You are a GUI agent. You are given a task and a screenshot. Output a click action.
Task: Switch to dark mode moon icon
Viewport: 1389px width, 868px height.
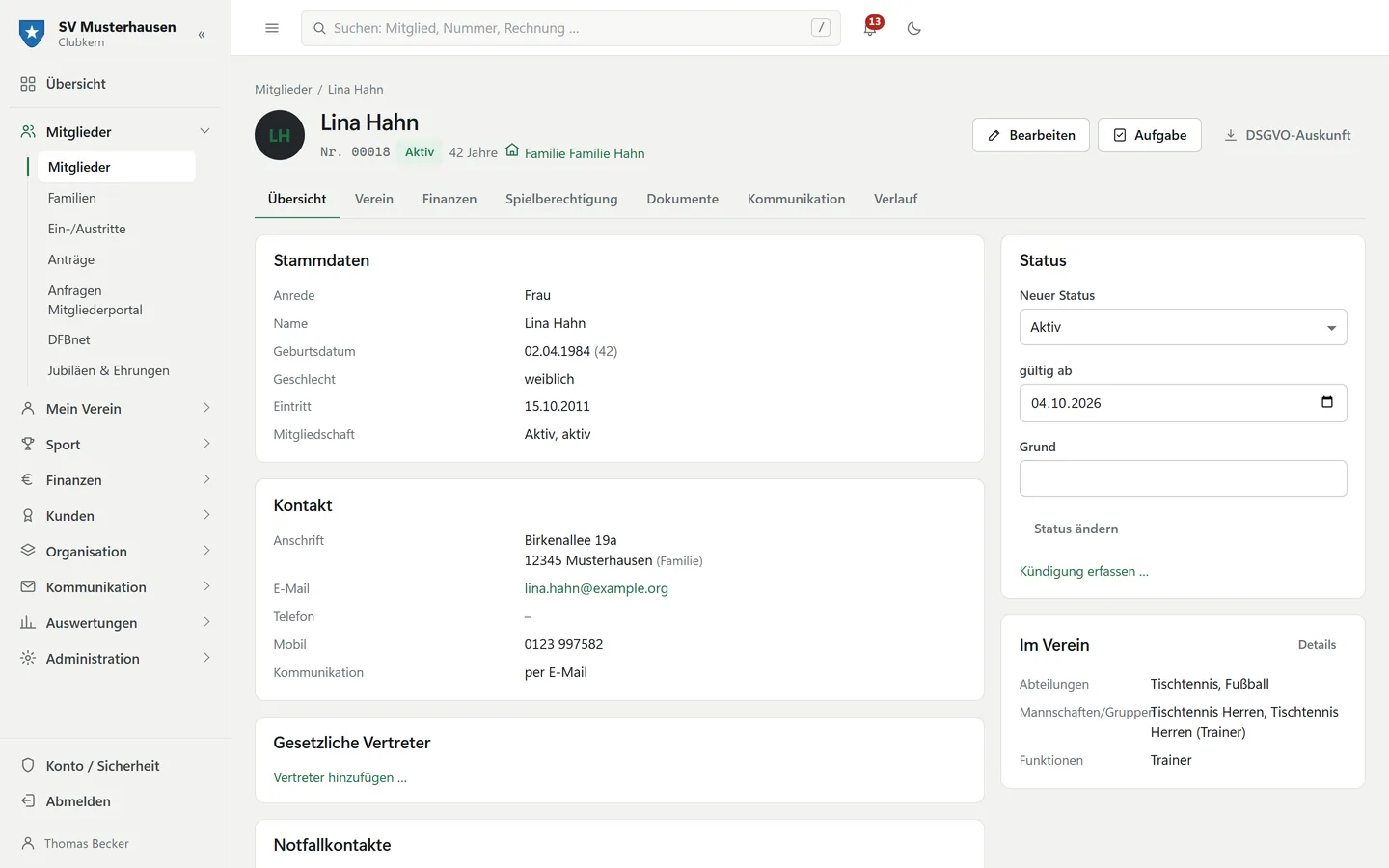tap(914, 28)
